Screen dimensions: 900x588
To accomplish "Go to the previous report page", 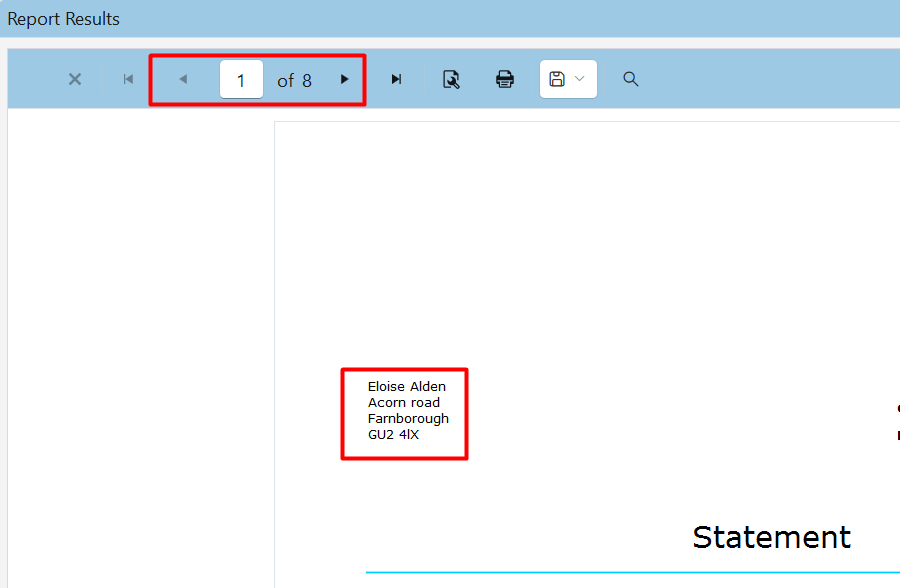I will (183, 79).
